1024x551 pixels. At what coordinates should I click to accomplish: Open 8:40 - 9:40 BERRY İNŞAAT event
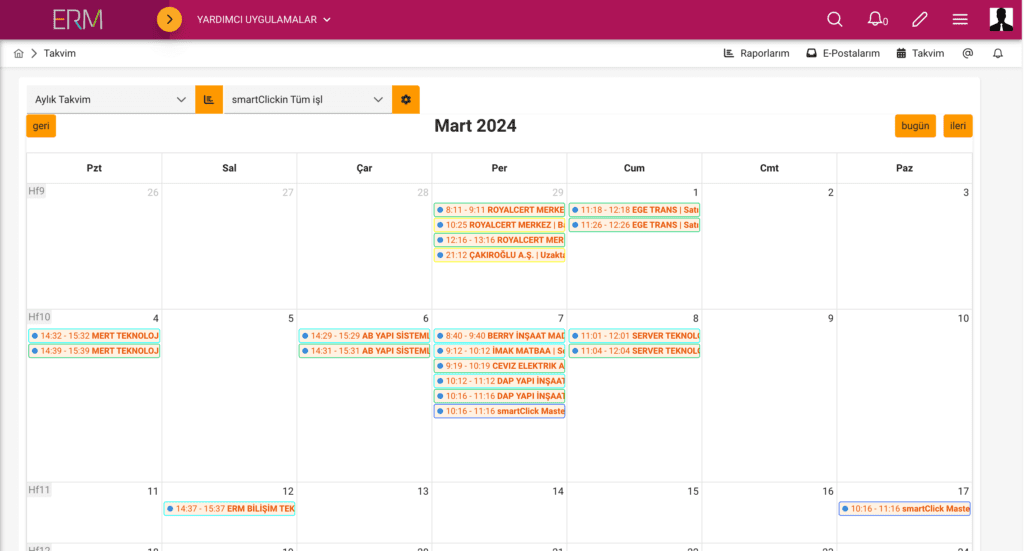[x=500, y=336]
